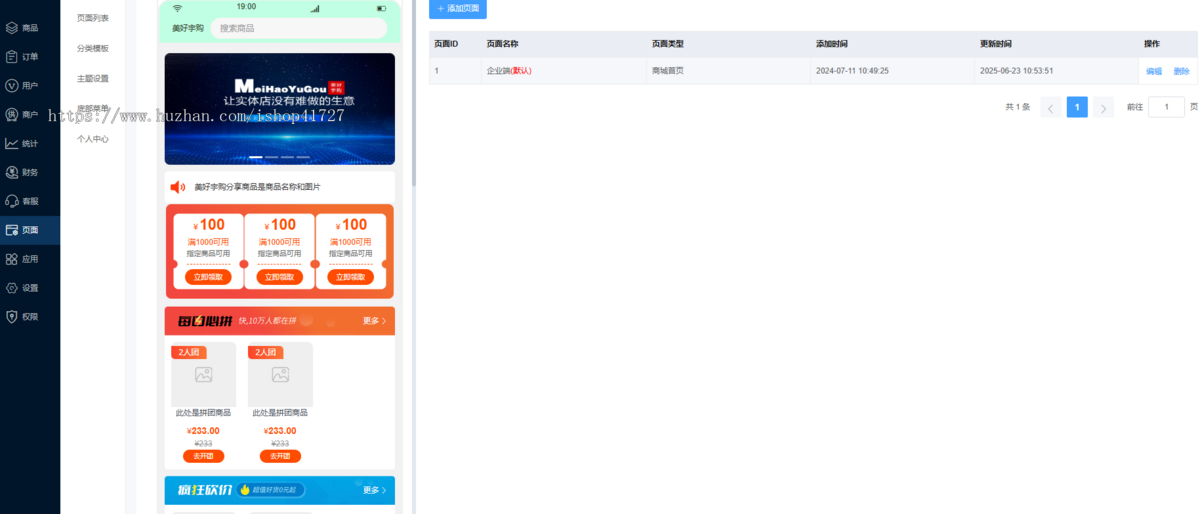Screen dimensions: 1200x514
Task: Click the battery icon in phone preview
Action: coord(380,8)
